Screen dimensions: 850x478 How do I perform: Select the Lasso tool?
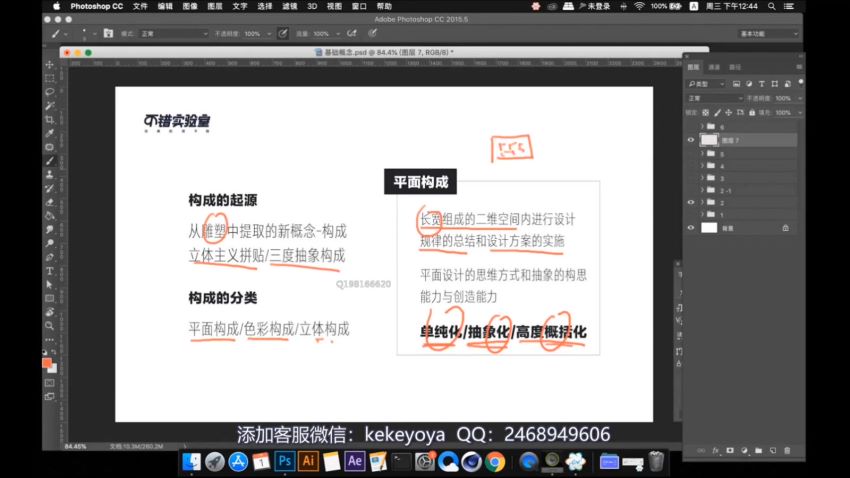(x=49, y=92)
